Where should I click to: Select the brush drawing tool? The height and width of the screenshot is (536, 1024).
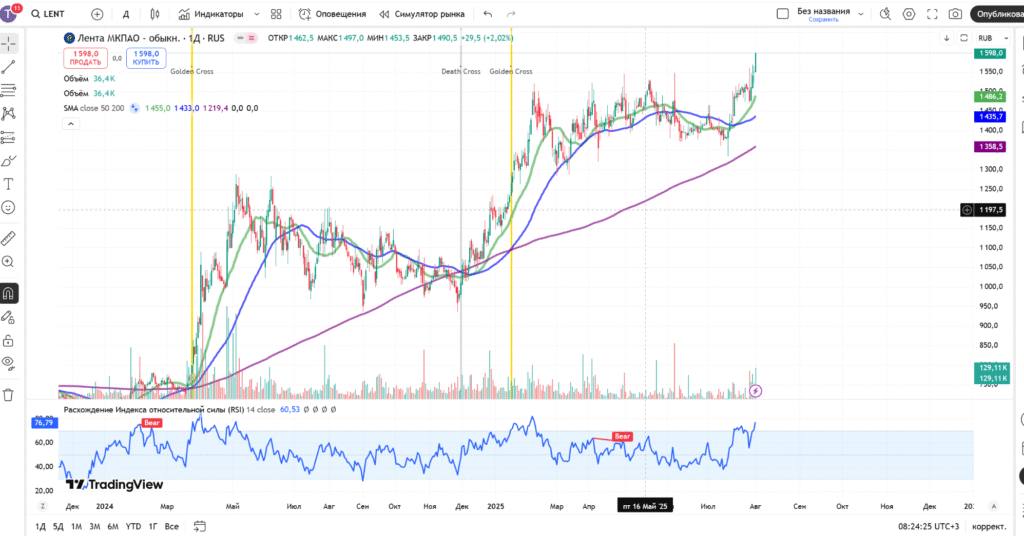[x=8, y=161]
